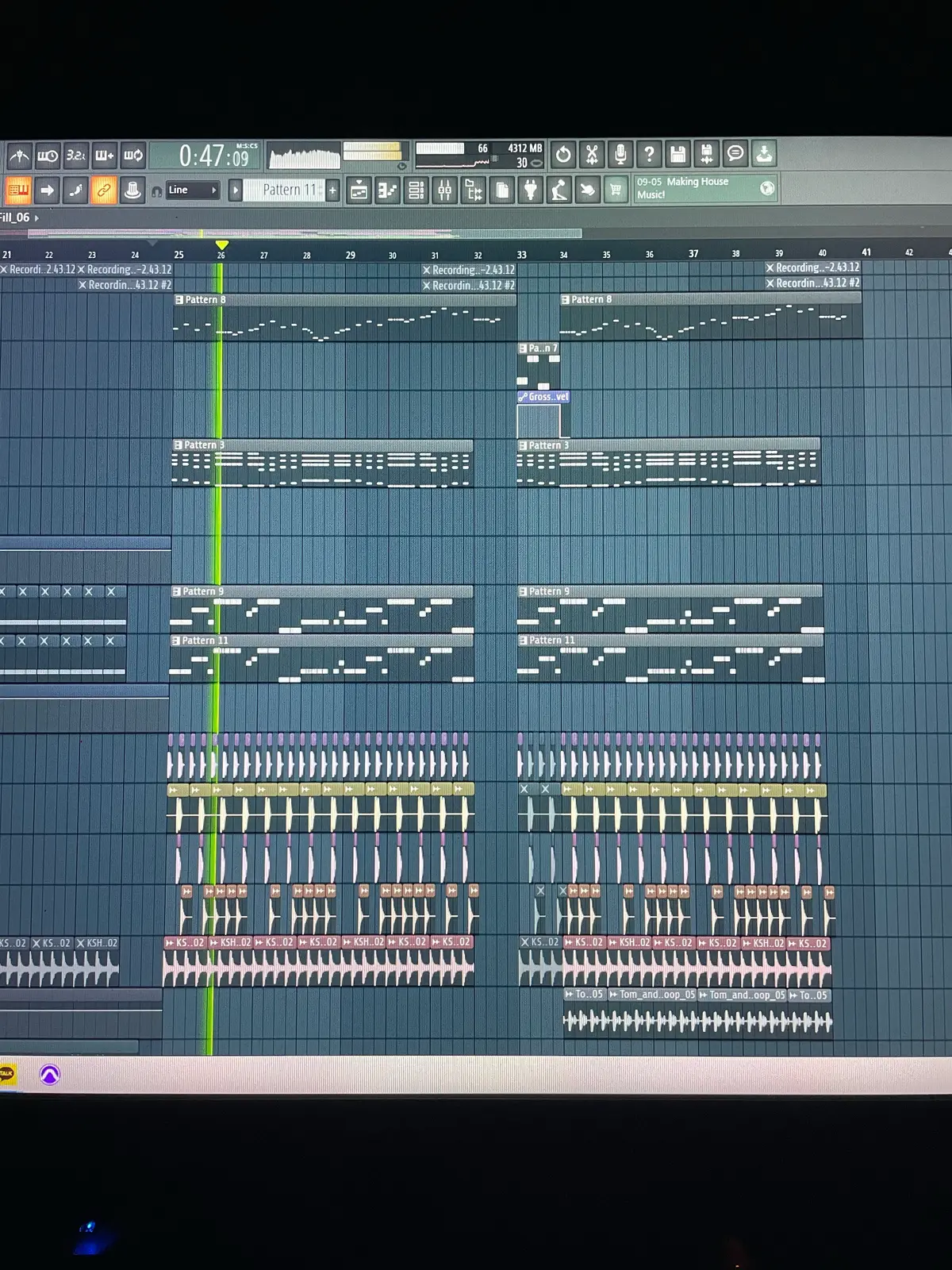Open the Browser panel

pyautogui.click(x=474, y=190)
